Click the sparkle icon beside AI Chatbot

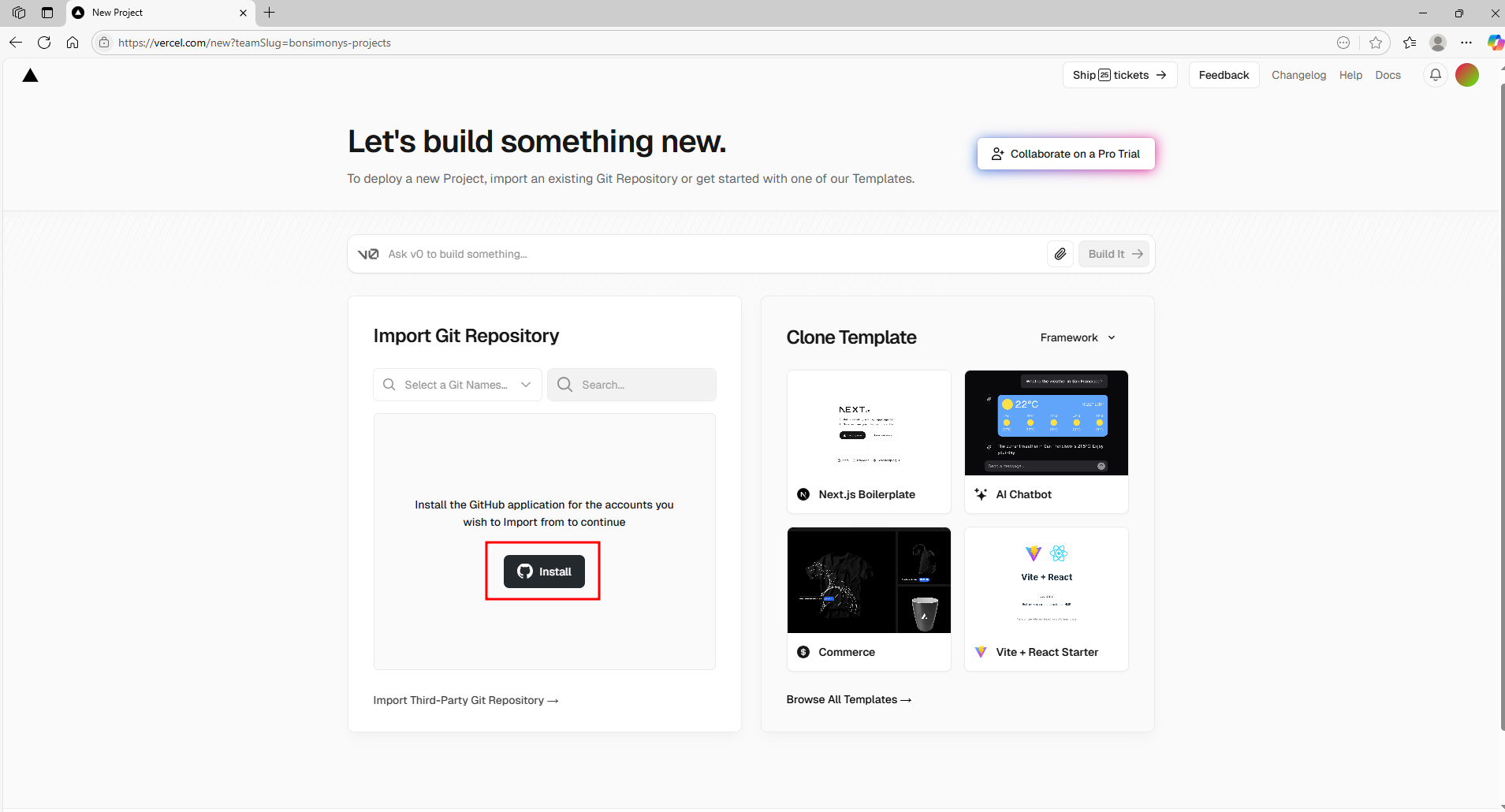point(981,494)
